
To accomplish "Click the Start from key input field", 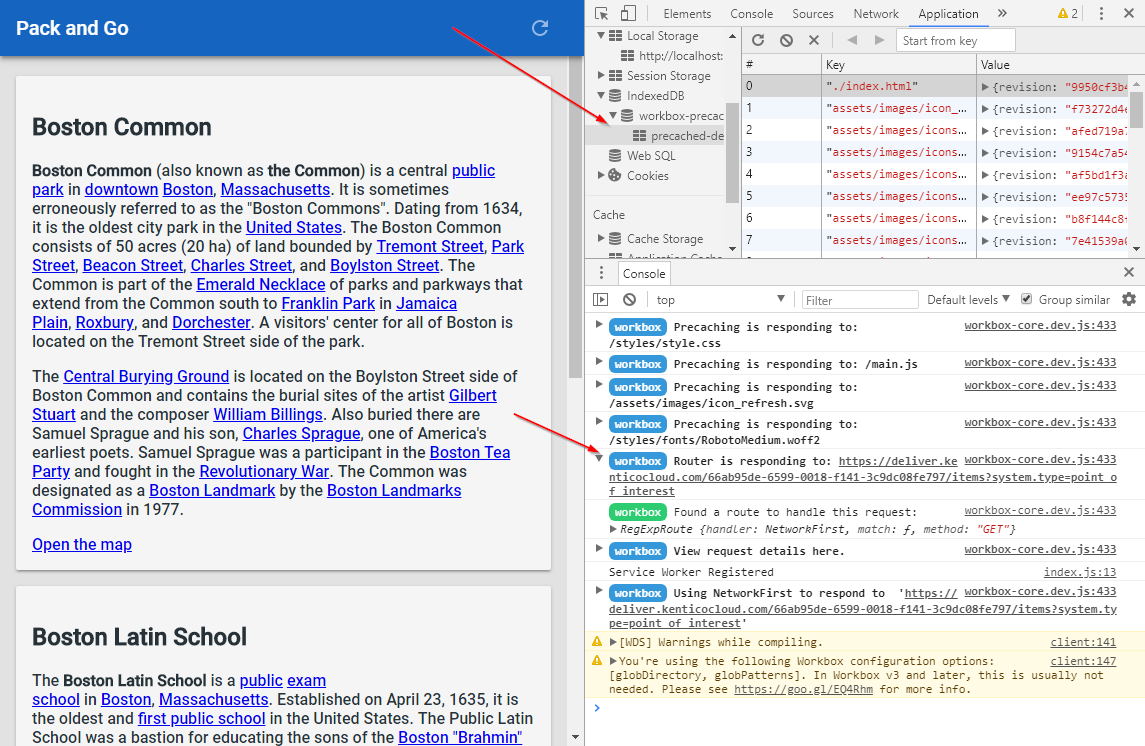I will click(x=955, y=40).
